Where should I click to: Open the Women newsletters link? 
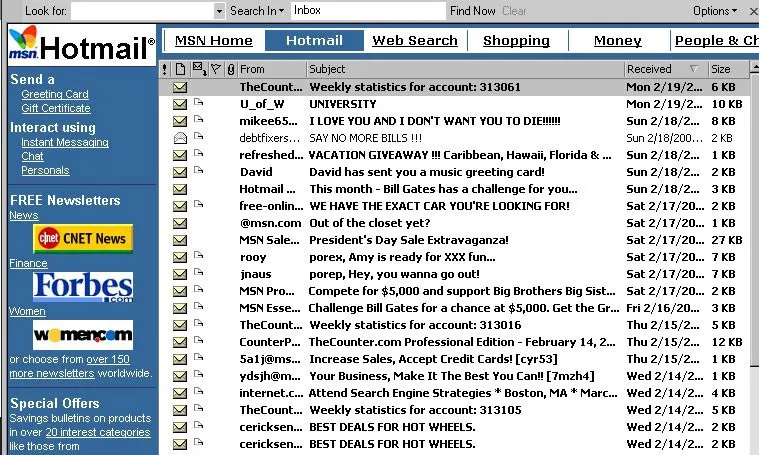click(27, 311)
